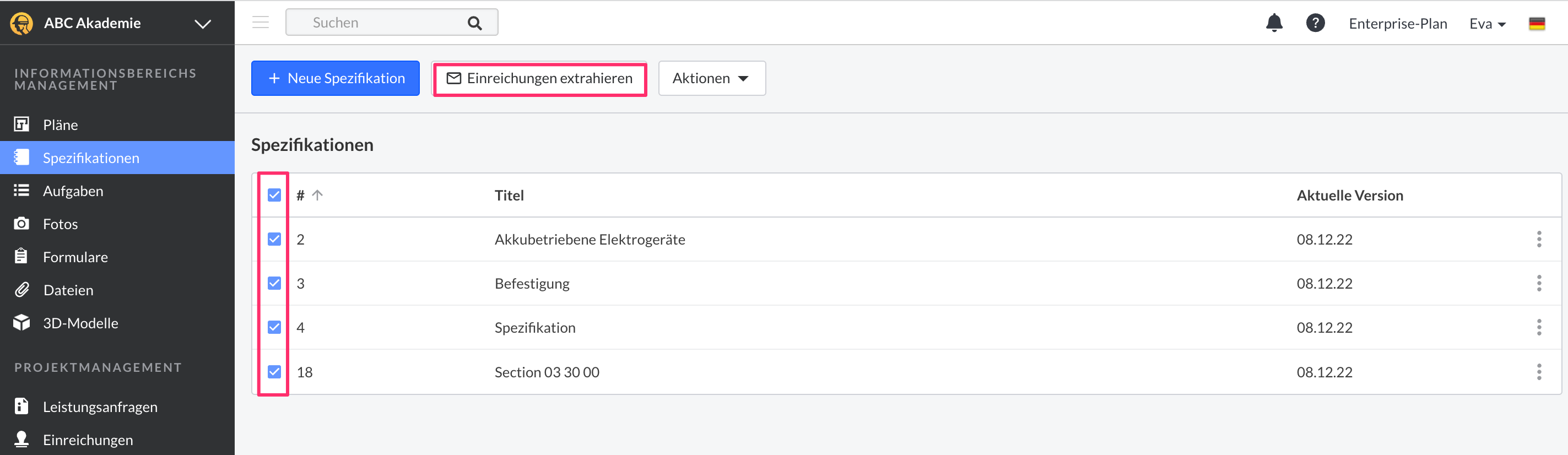Open three-dot menu for Akkubetriebene Elektrogeräte

click(1539, 239)
